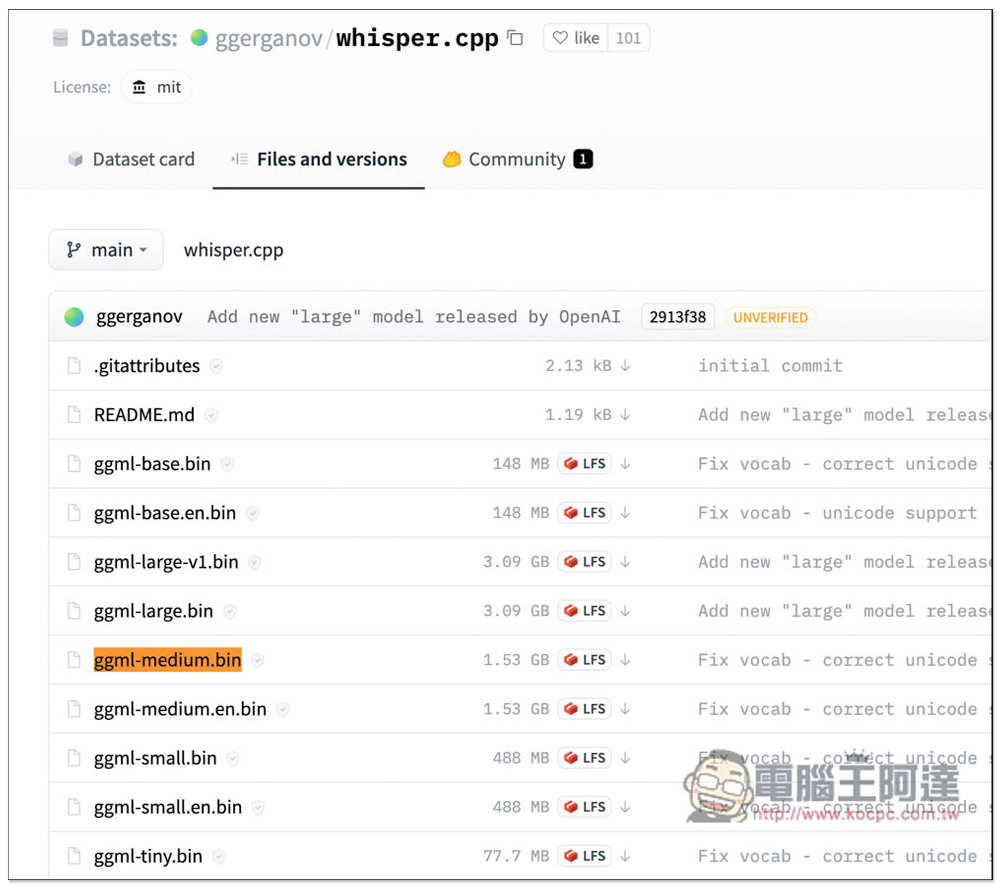
Task: Open the ggml-small.bin file
Action: pos(155,758)
